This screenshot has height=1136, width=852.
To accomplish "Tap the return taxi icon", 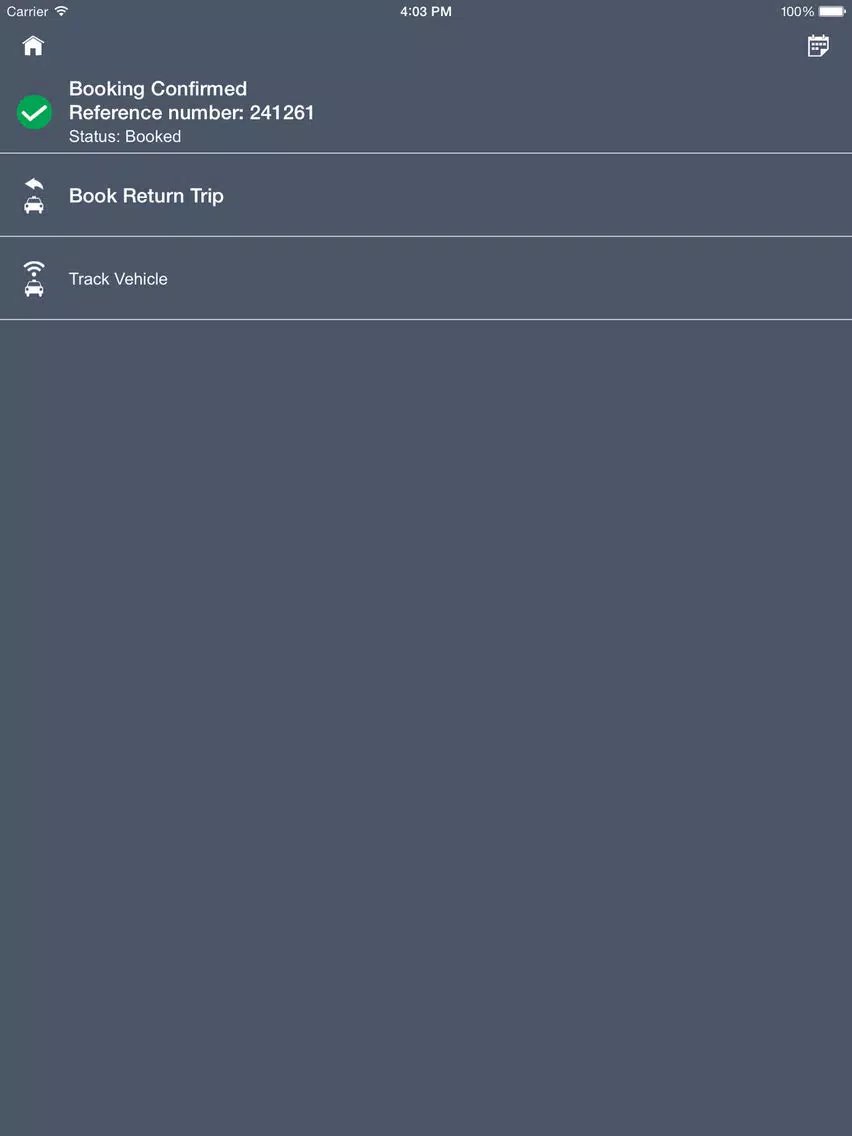I will 34,196.
